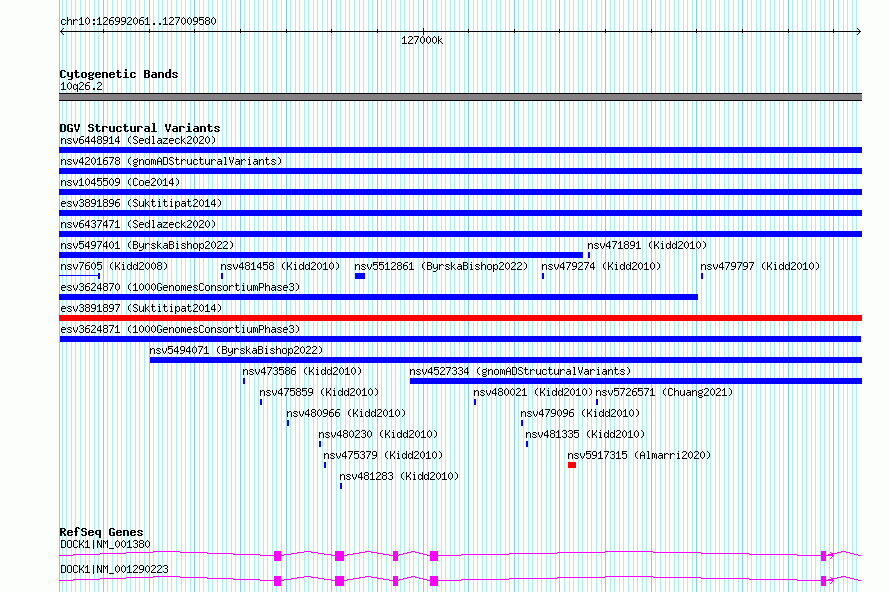Click the nsv480230 (Kidd2010) label
The width and height of the screenshot is (890, 592).
tap(378, 434)
